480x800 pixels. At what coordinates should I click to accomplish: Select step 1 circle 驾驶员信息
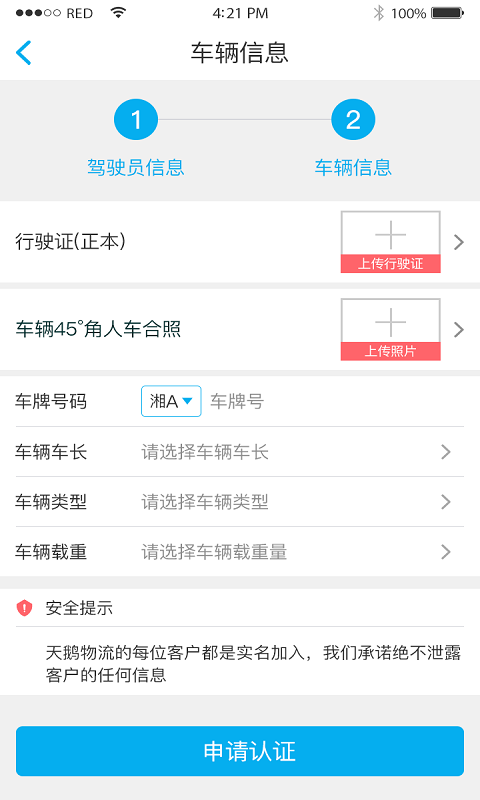pos(136,120)
